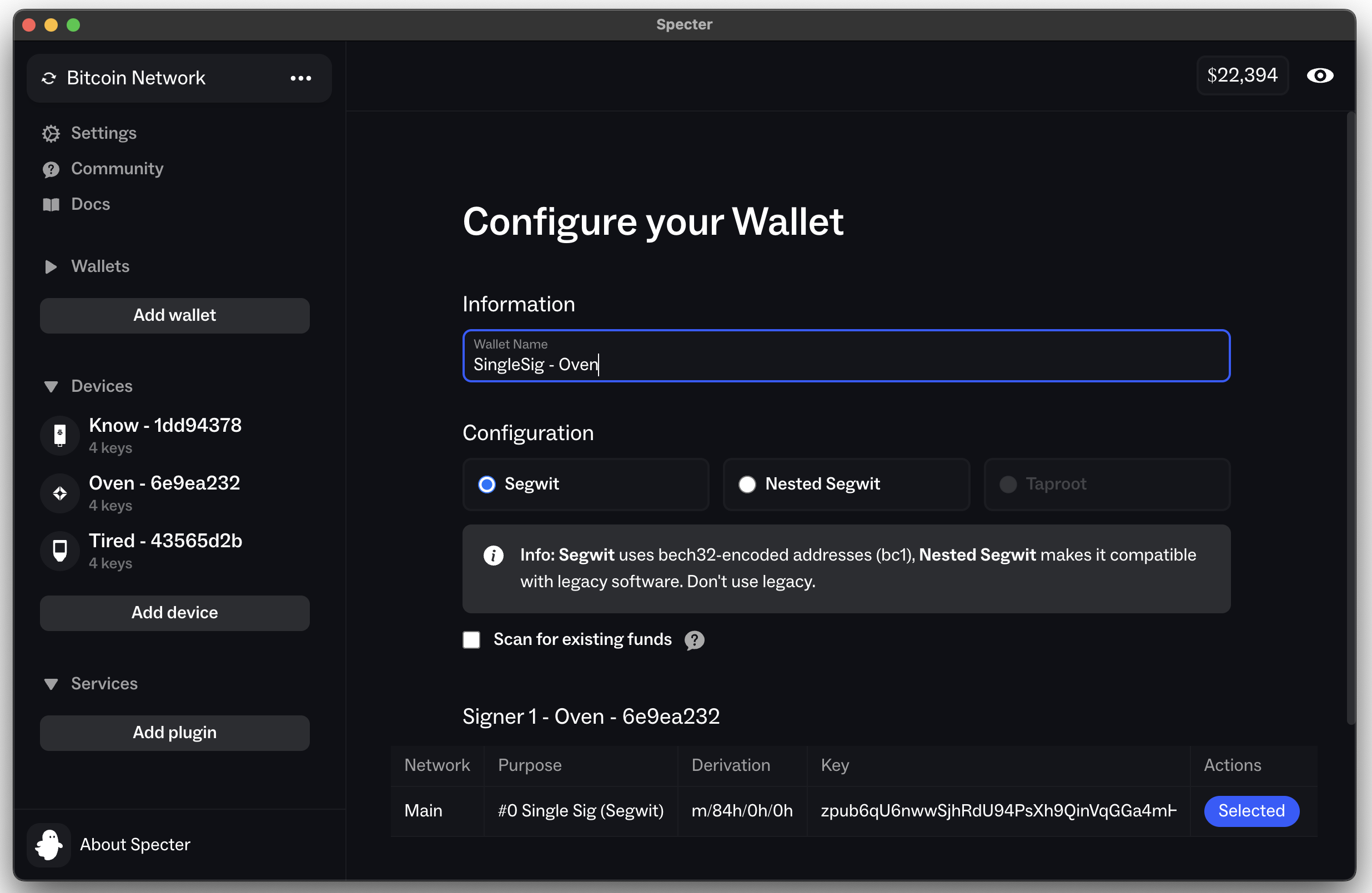1372x893 pixels.
Task: Click the info icon in the Segwit notice
Action: tap(494, 556)
